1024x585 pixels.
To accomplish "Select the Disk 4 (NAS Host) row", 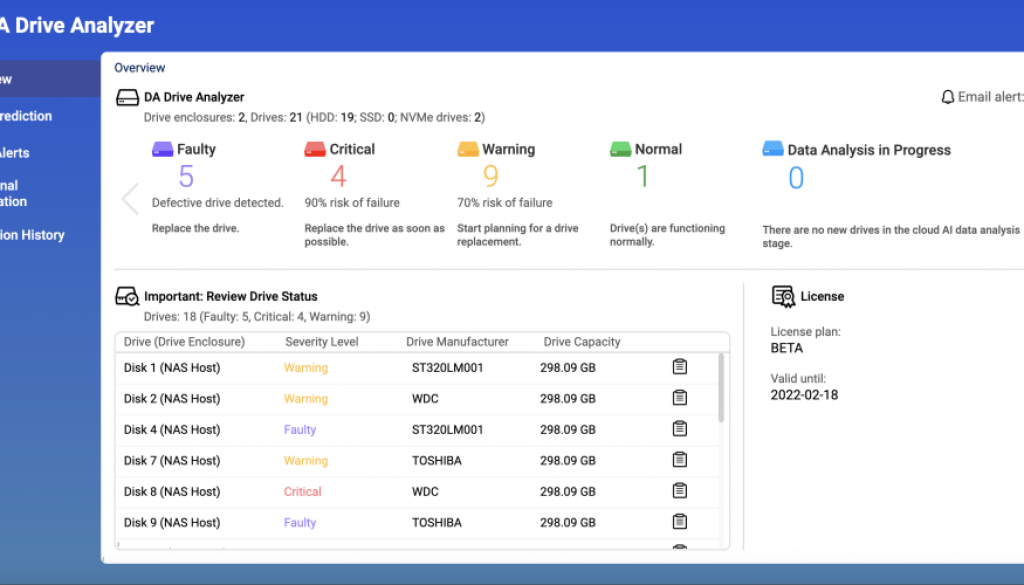I will click(417, 430).
